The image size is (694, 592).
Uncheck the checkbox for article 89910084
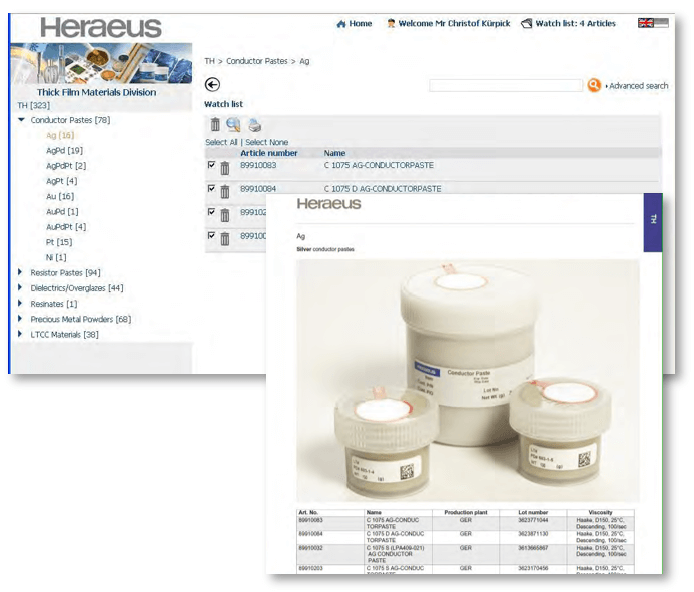tap(212, 188)
